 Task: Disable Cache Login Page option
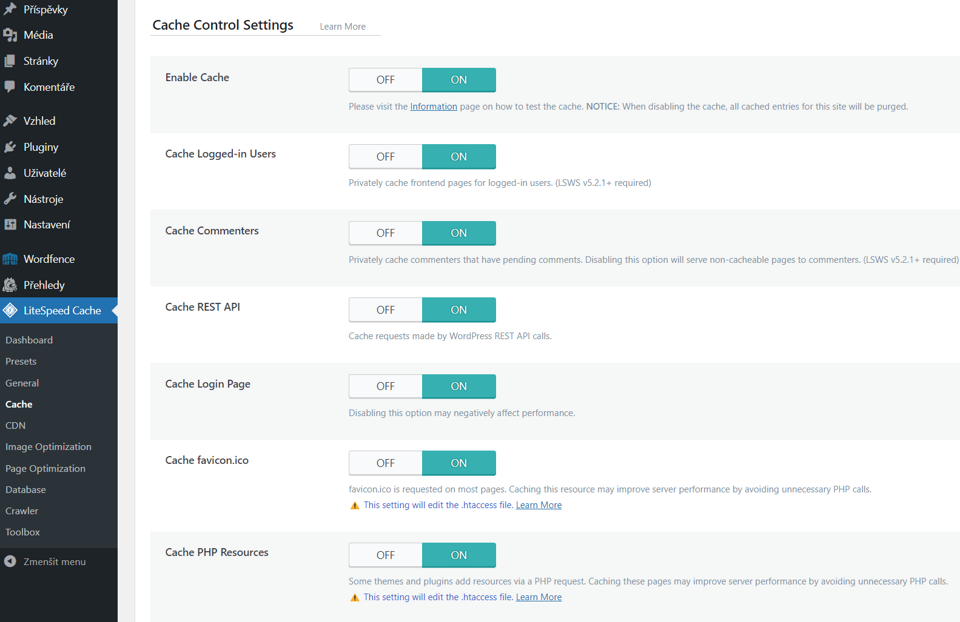[x=385, y=387]
